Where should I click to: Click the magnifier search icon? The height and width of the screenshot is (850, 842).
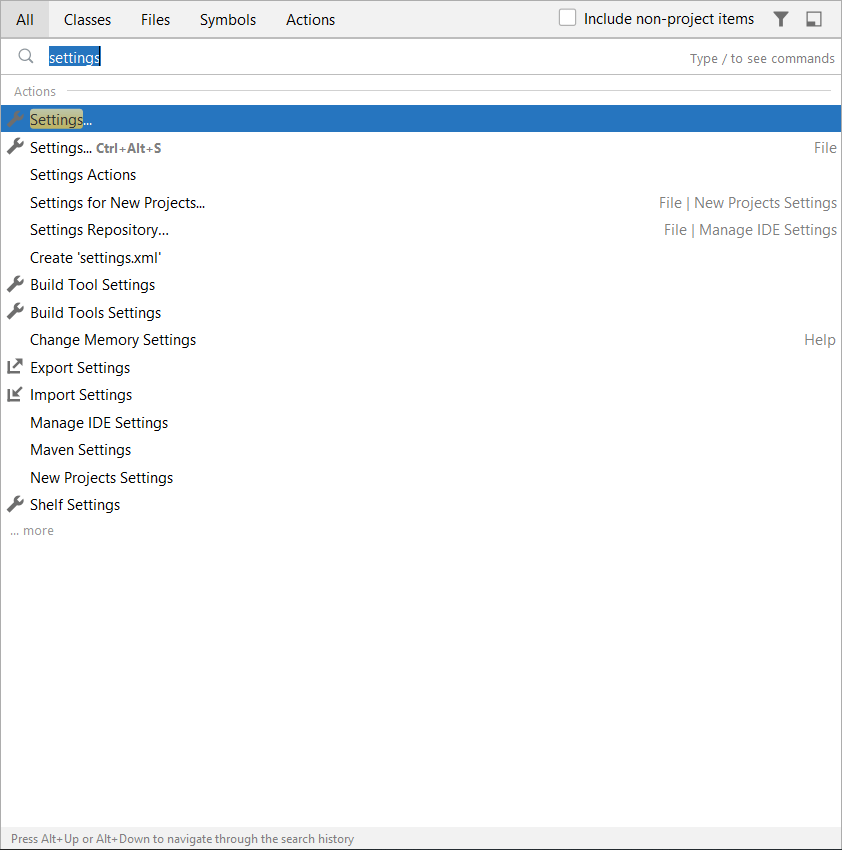point(26,57)
